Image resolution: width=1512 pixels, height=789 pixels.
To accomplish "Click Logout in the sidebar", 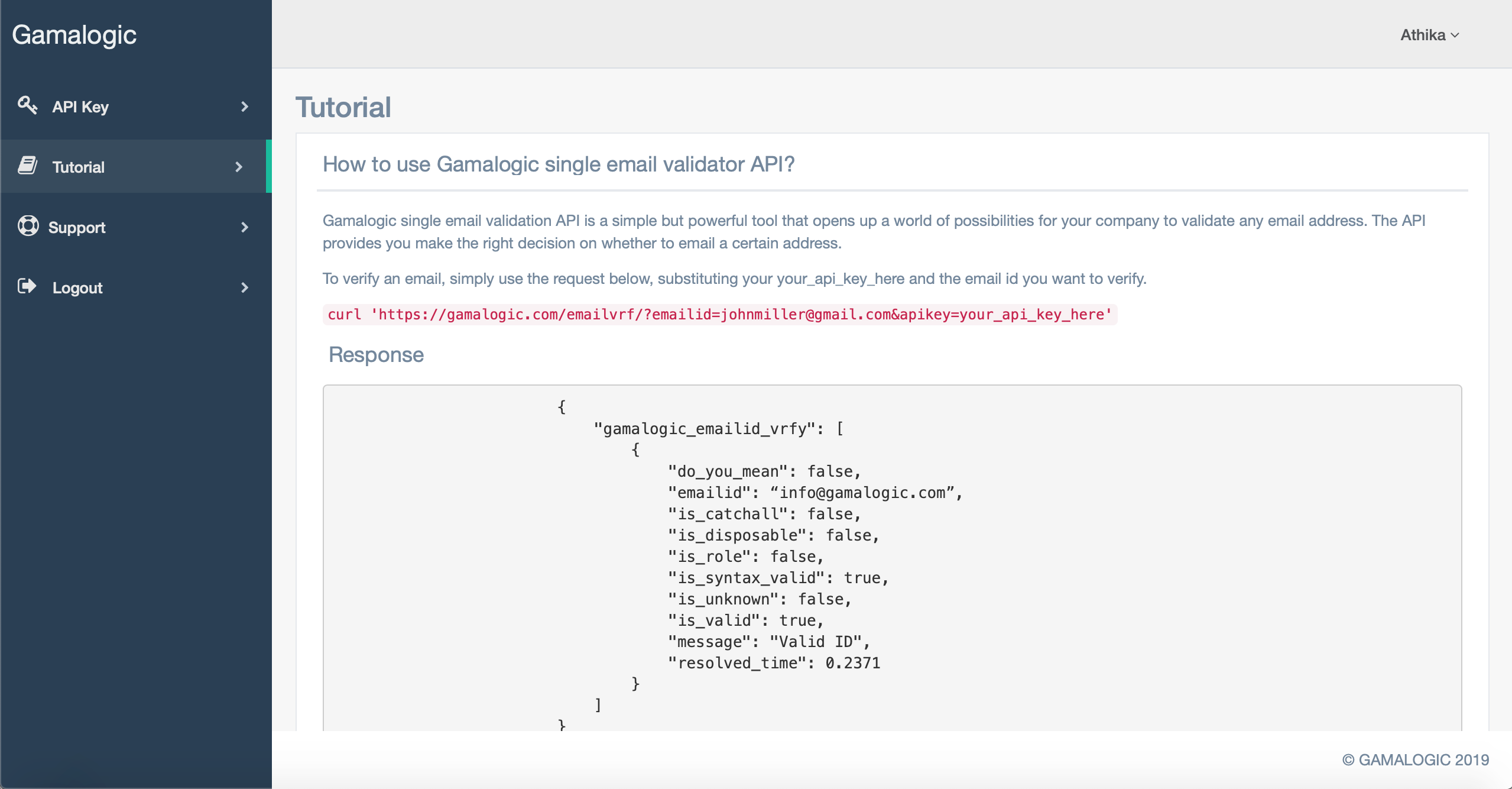I will click(x=77, y=288).
